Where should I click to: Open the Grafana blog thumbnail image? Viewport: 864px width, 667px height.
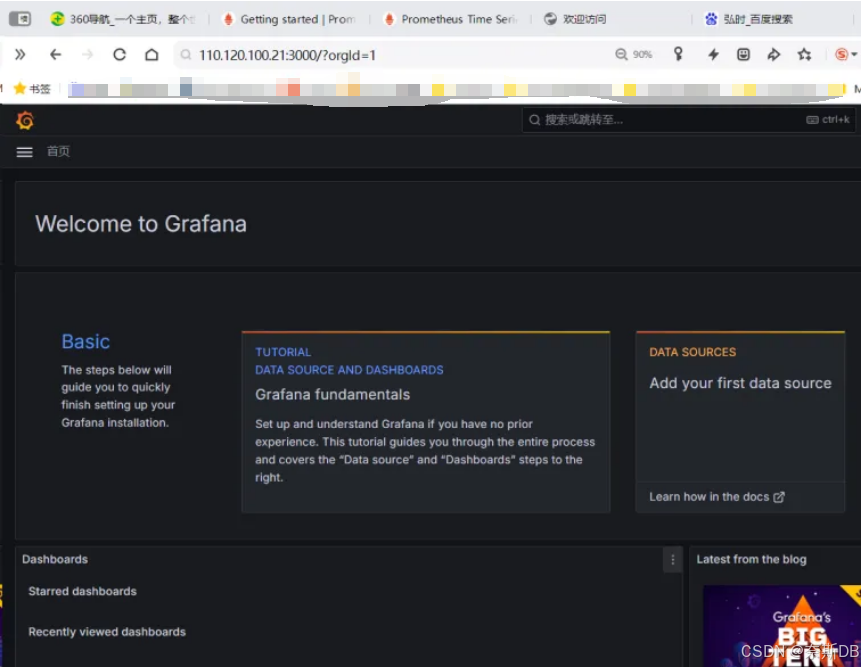(782, 626)
